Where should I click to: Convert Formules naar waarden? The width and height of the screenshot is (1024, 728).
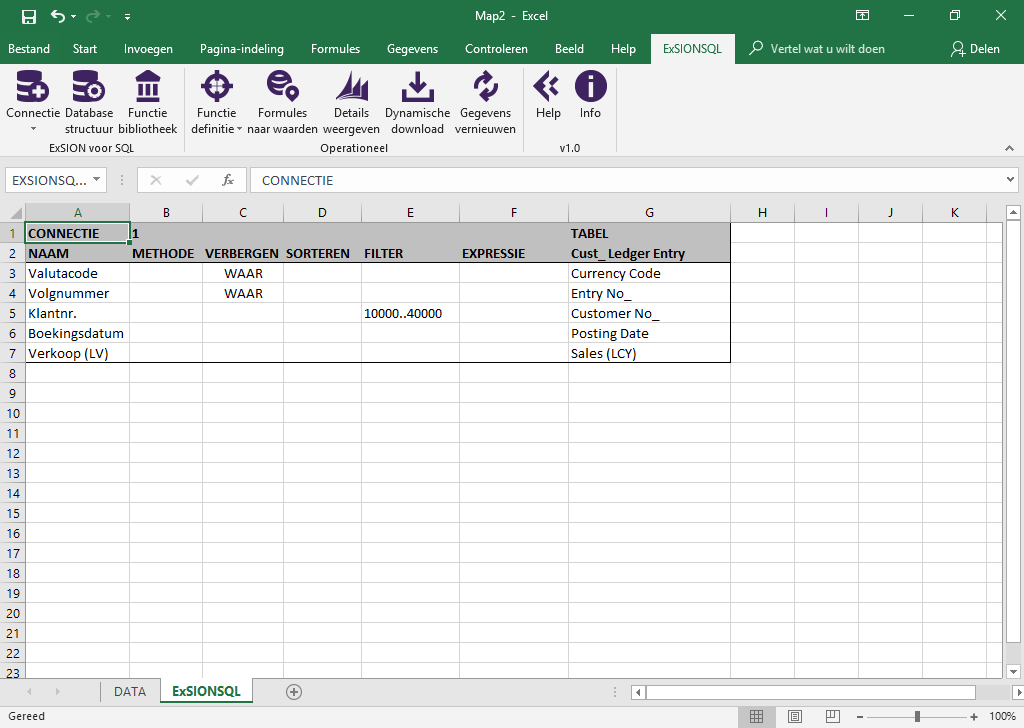click(282, 103)
